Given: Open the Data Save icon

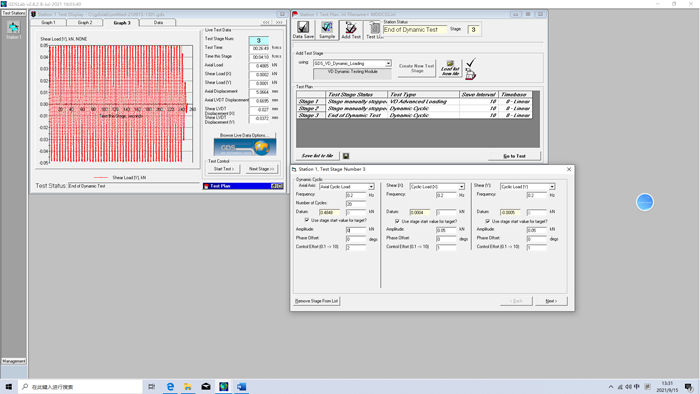Looking at the screenshot, I should coord(303,30).
